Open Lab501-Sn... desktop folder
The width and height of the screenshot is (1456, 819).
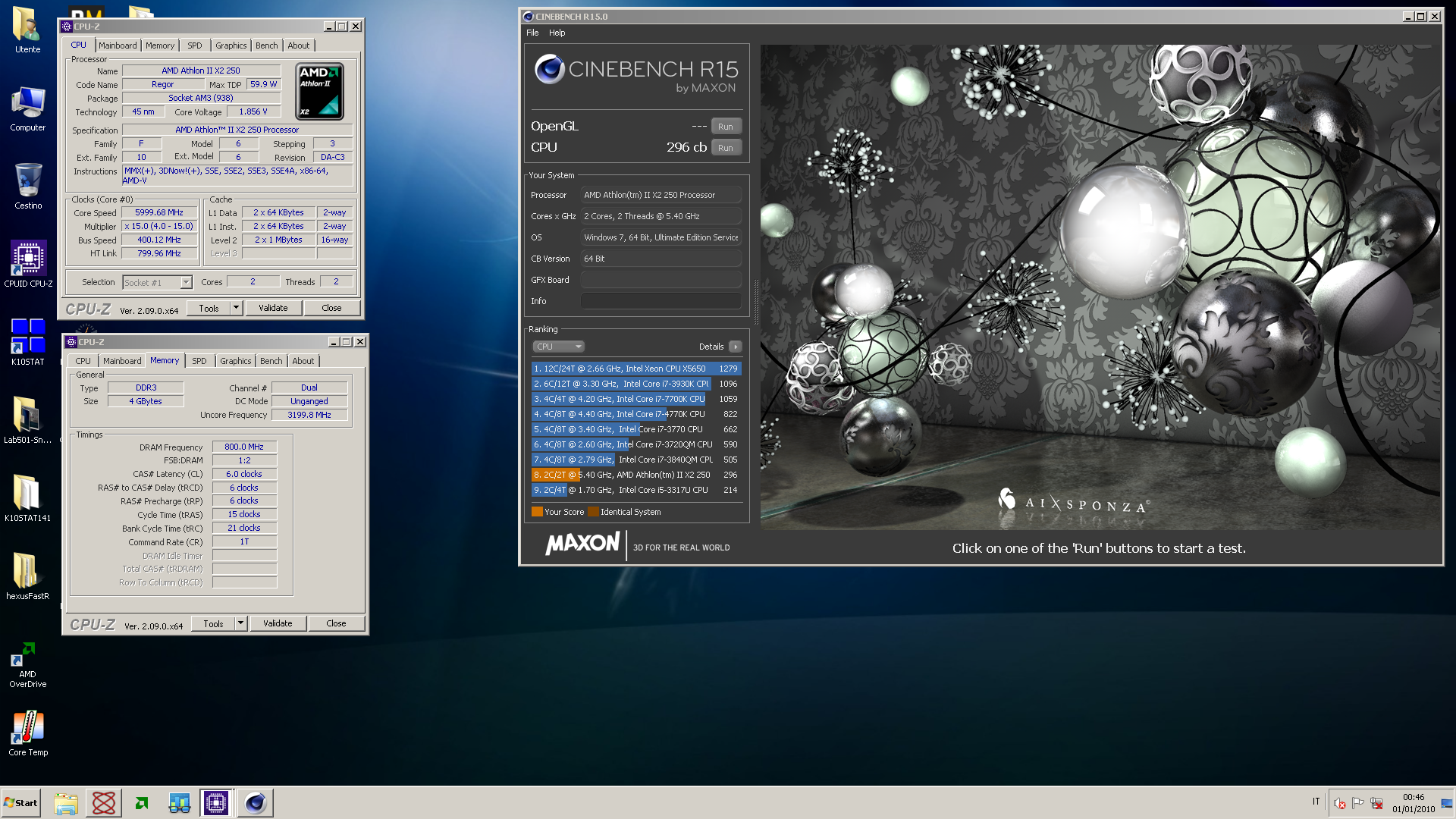tap(28, 419)
